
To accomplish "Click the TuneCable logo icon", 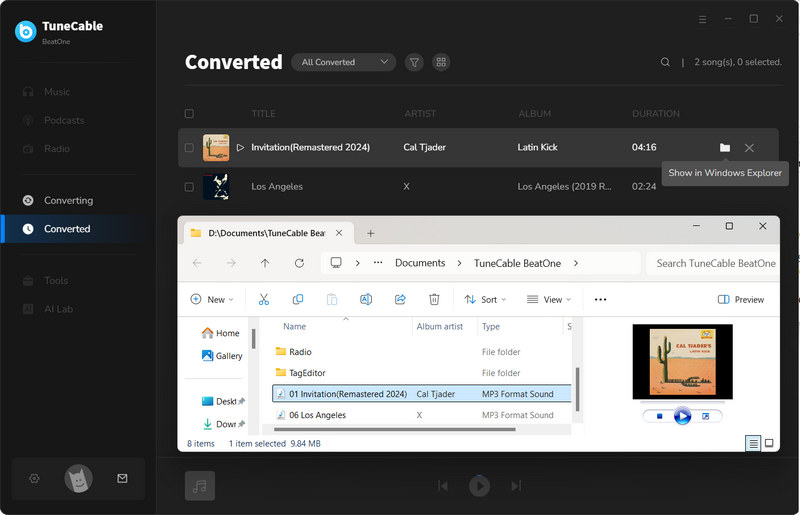I will 26,32.
